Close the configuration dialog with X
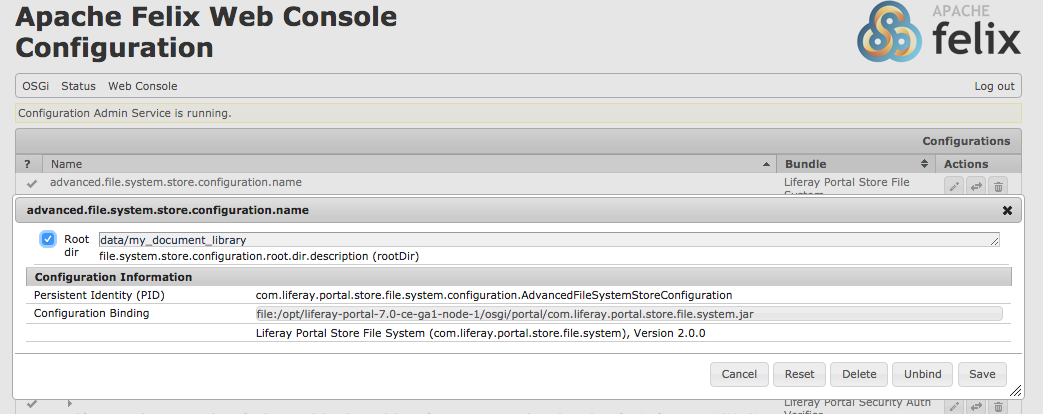Screen dimensions: 1043x414 click(1007, 210)
